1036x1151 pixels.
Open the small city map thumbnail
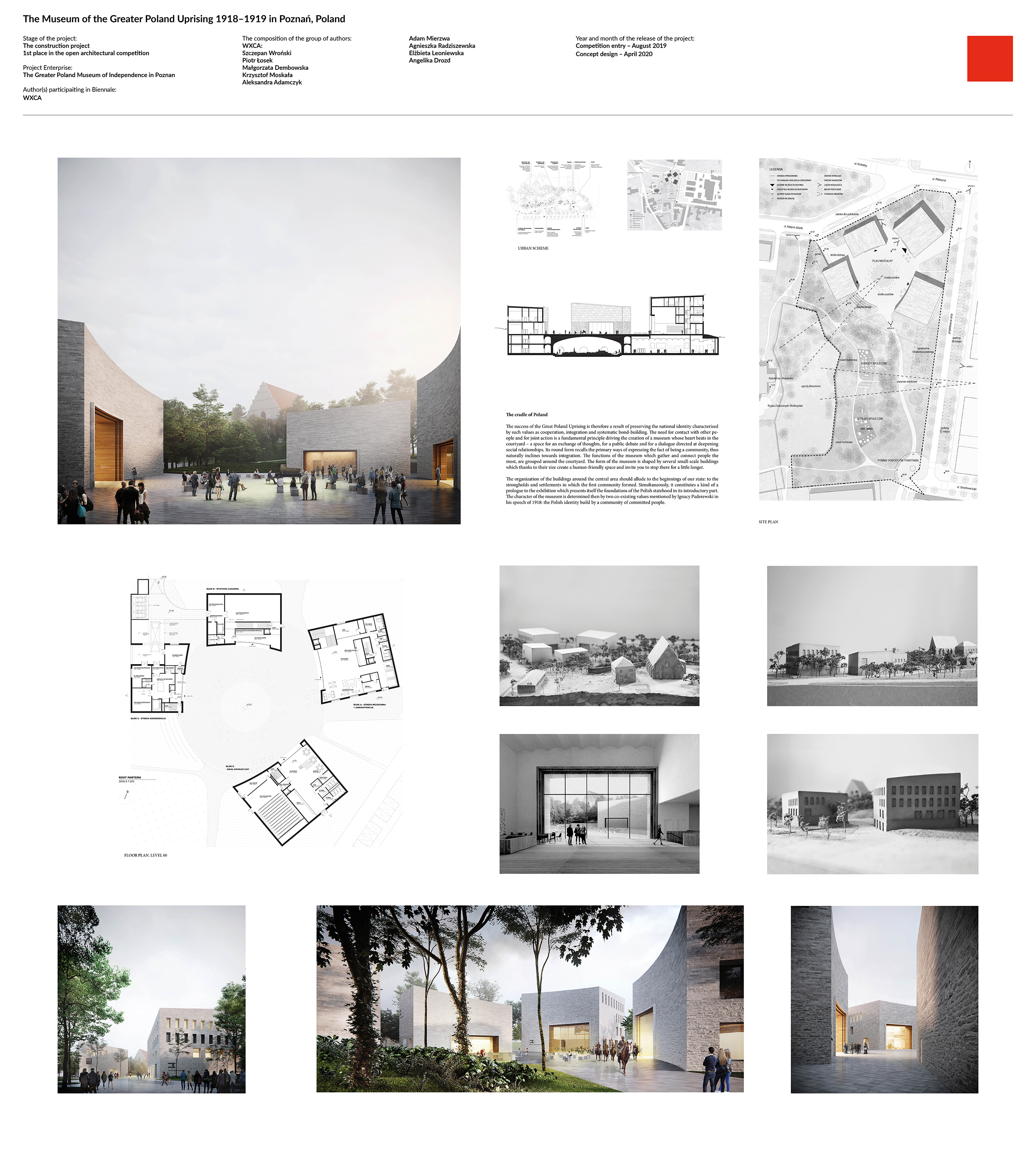tap(675, 195)
